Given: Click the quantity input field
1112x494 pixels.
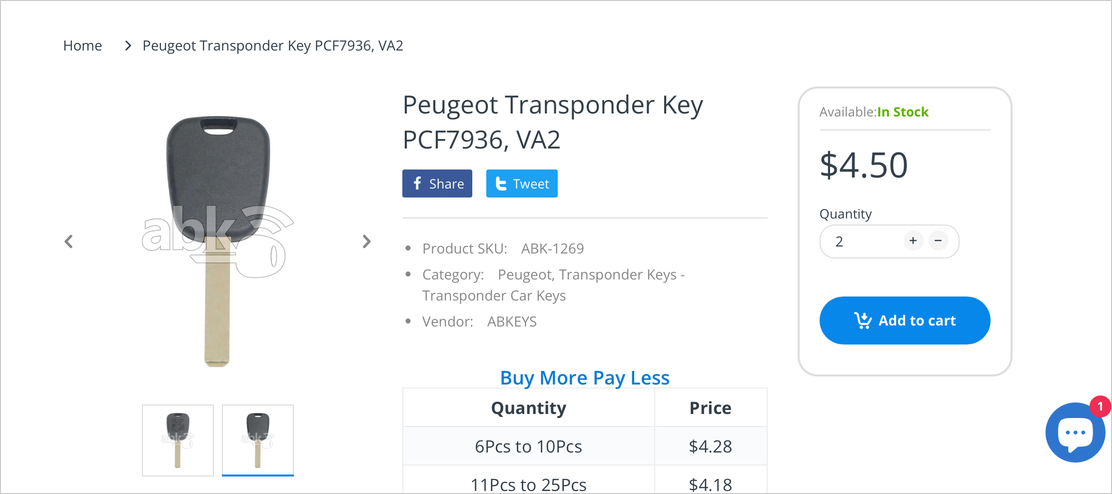Looking at the screenshot, I should [x=860, y=241].
